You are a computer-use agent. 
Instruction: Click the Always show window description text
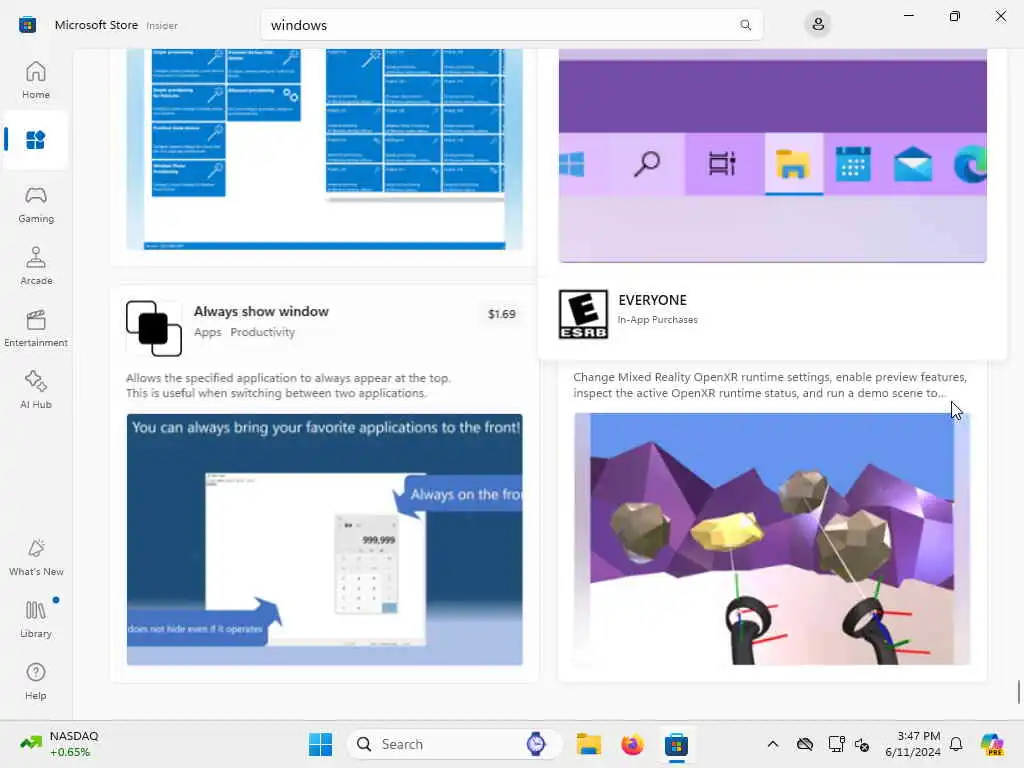point(288,385)
